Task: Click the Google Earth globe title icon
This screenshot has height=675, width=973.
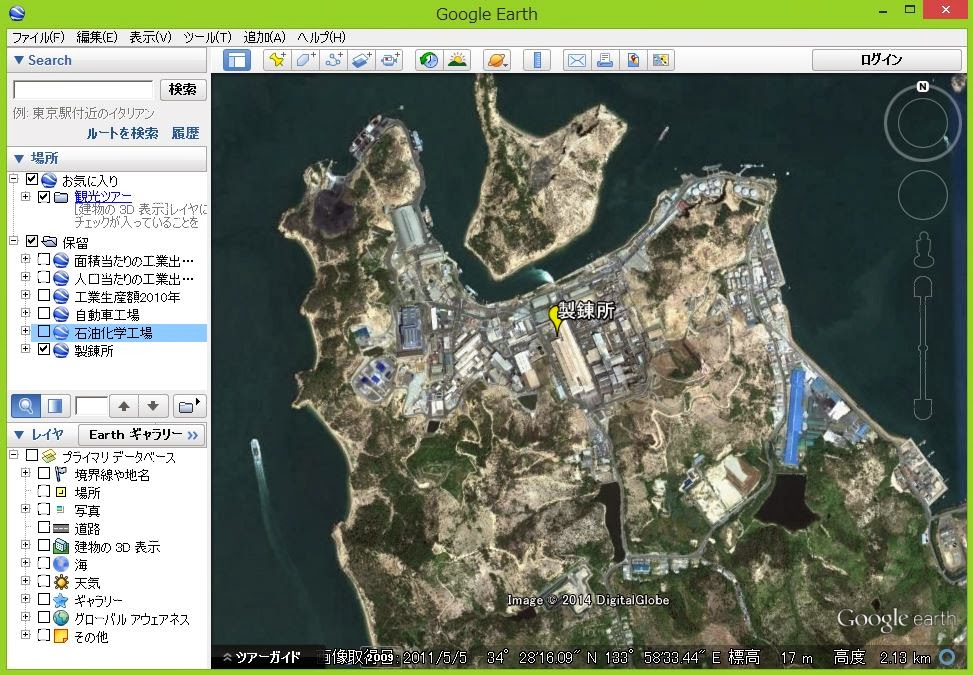Action: pyautogui.click(x=17, y=12)
